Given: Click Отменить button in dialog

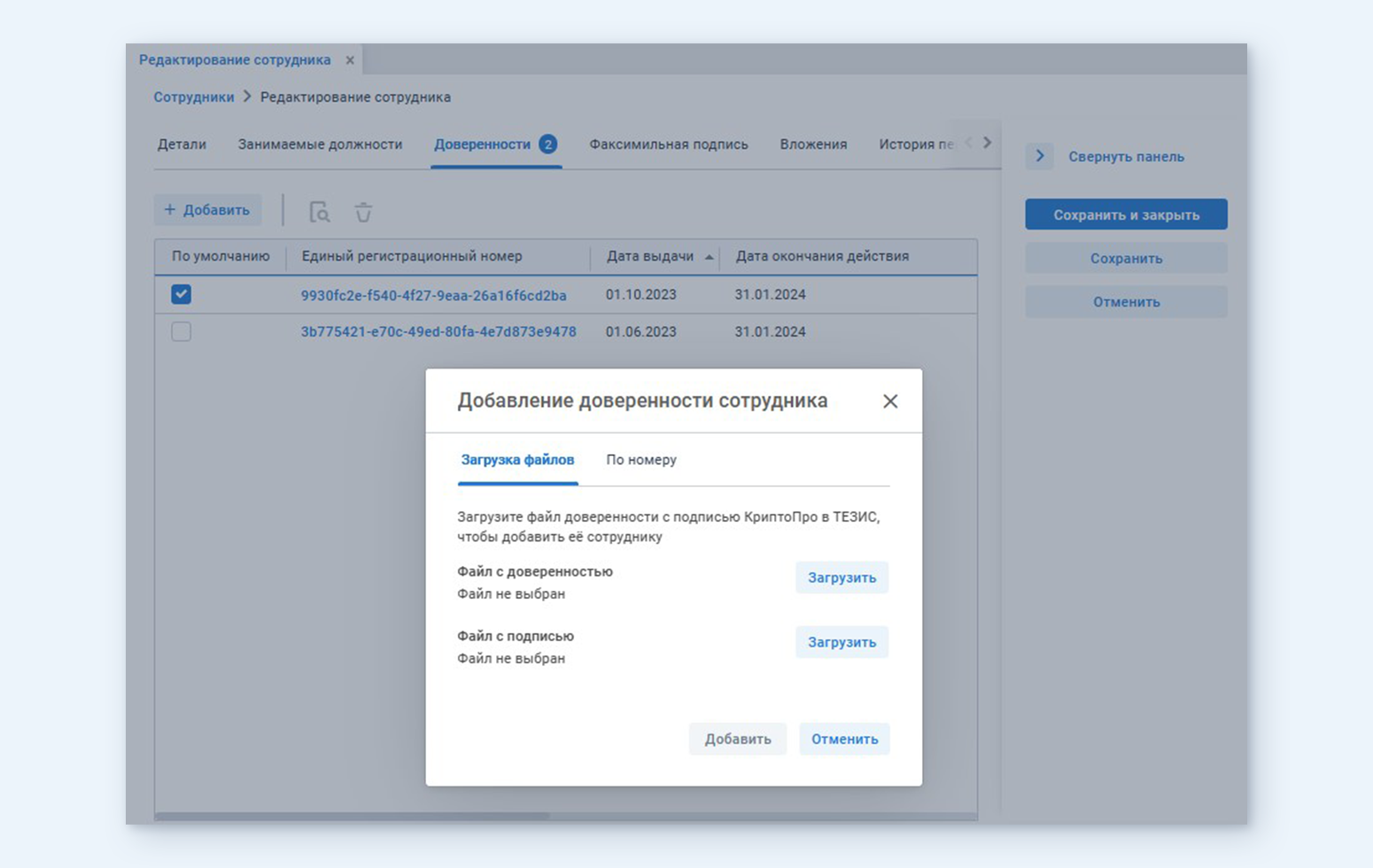Looking at the screenshot, I should [x=844, y=739].
